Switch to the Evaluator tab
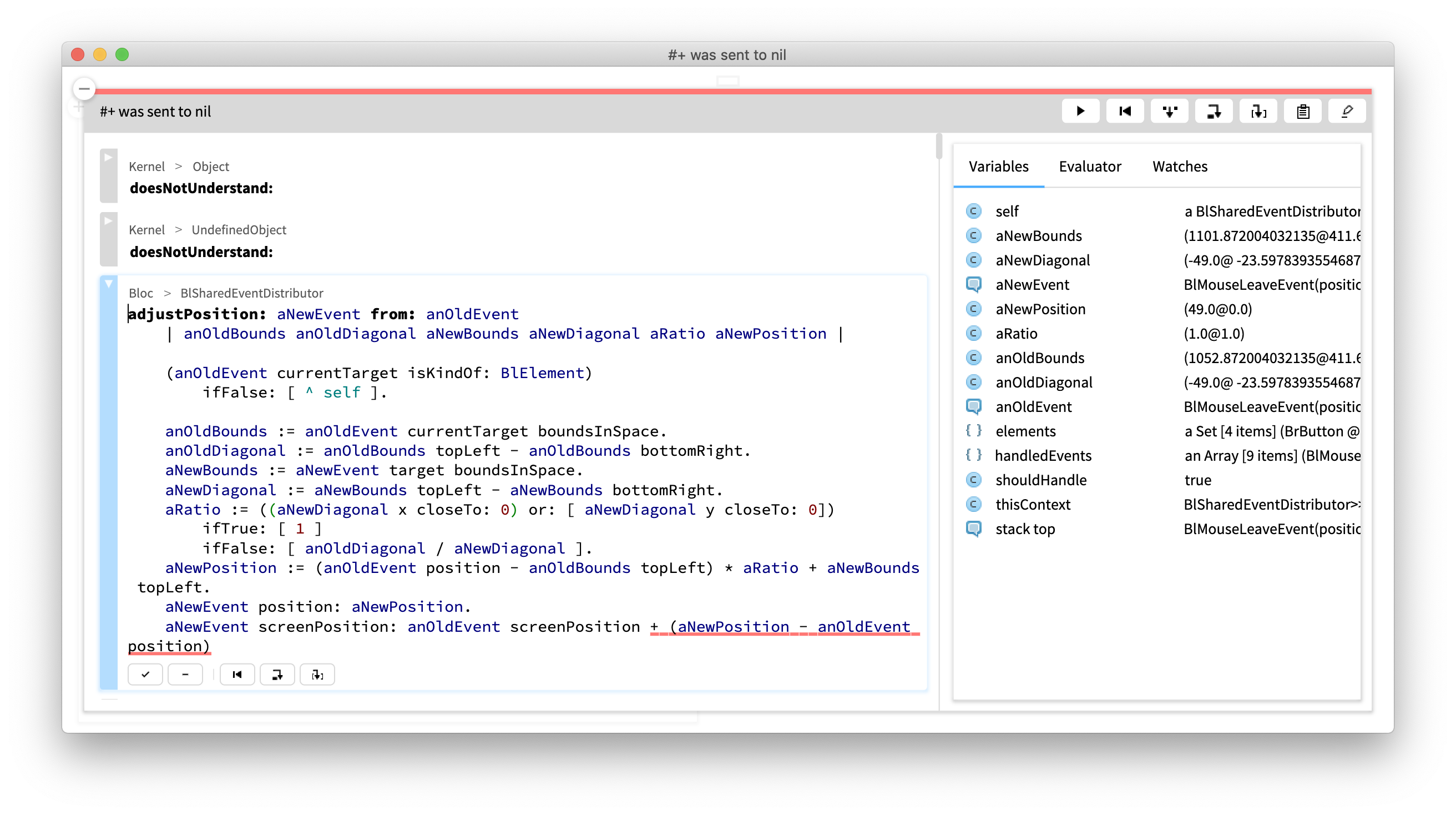The width and height of the screenshot is (1456, 815). 1090,167
